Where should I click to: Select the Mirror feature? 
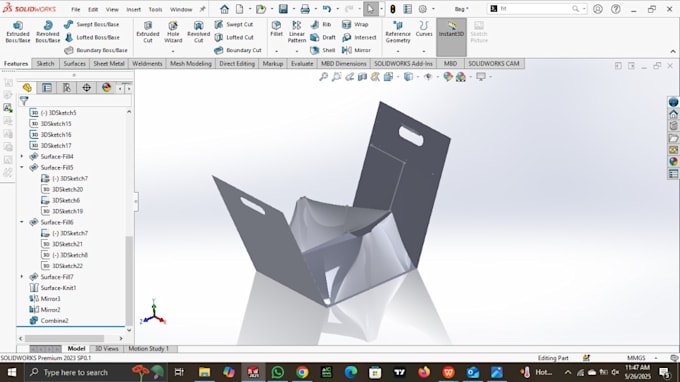click(x=356, y=50)
